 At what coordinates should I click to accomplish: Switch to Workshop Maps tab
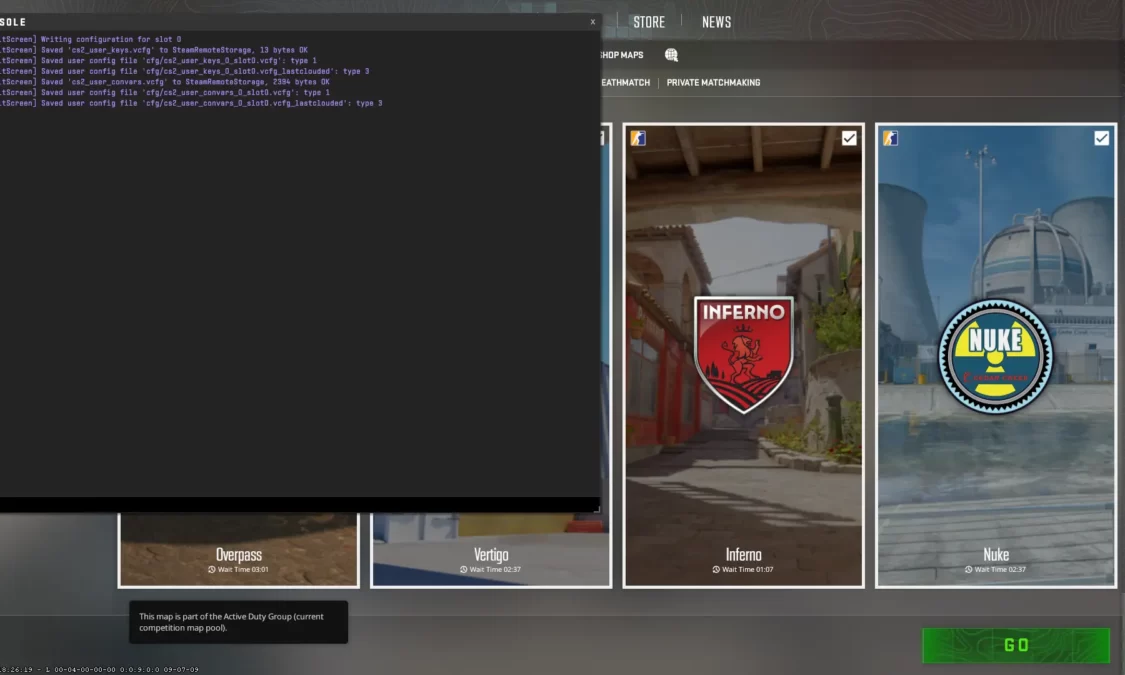click(x=621, y=55)
